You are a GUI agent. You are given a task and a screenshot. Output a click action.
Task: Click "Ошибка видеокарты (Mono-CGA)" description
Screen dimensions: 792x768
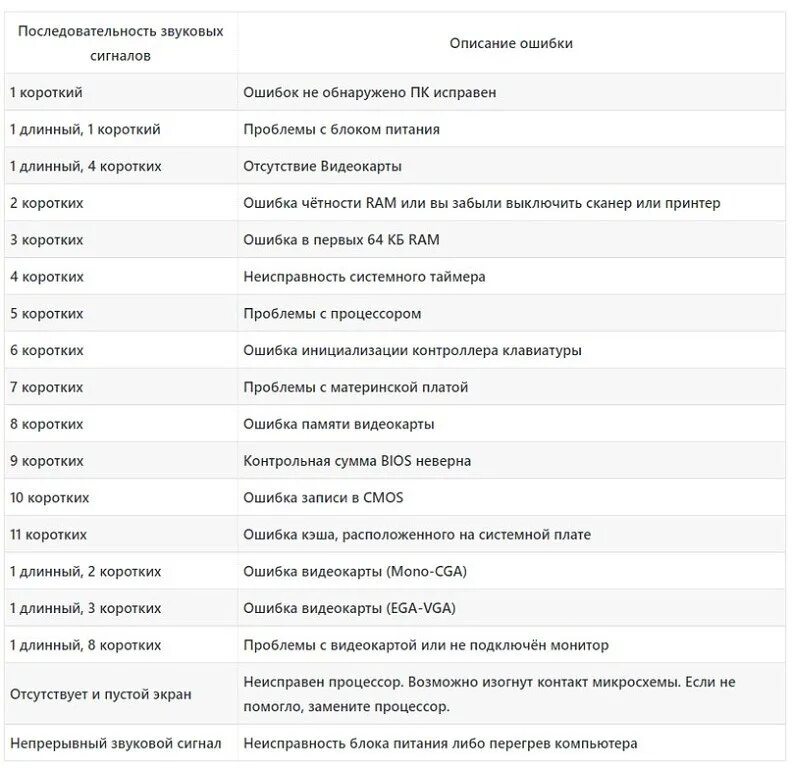point(355,572)
